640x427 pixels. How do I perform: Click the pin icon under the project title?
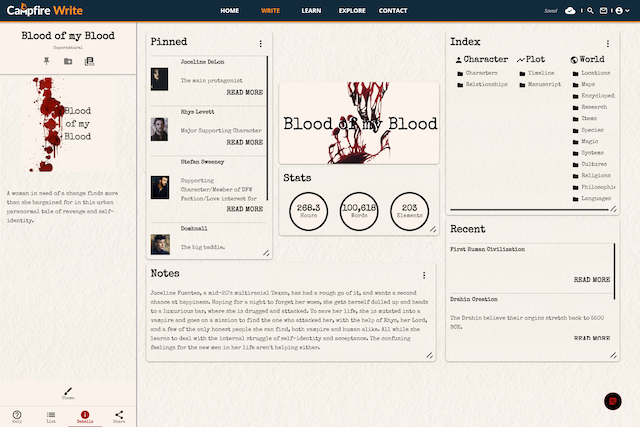click(47, 61)
